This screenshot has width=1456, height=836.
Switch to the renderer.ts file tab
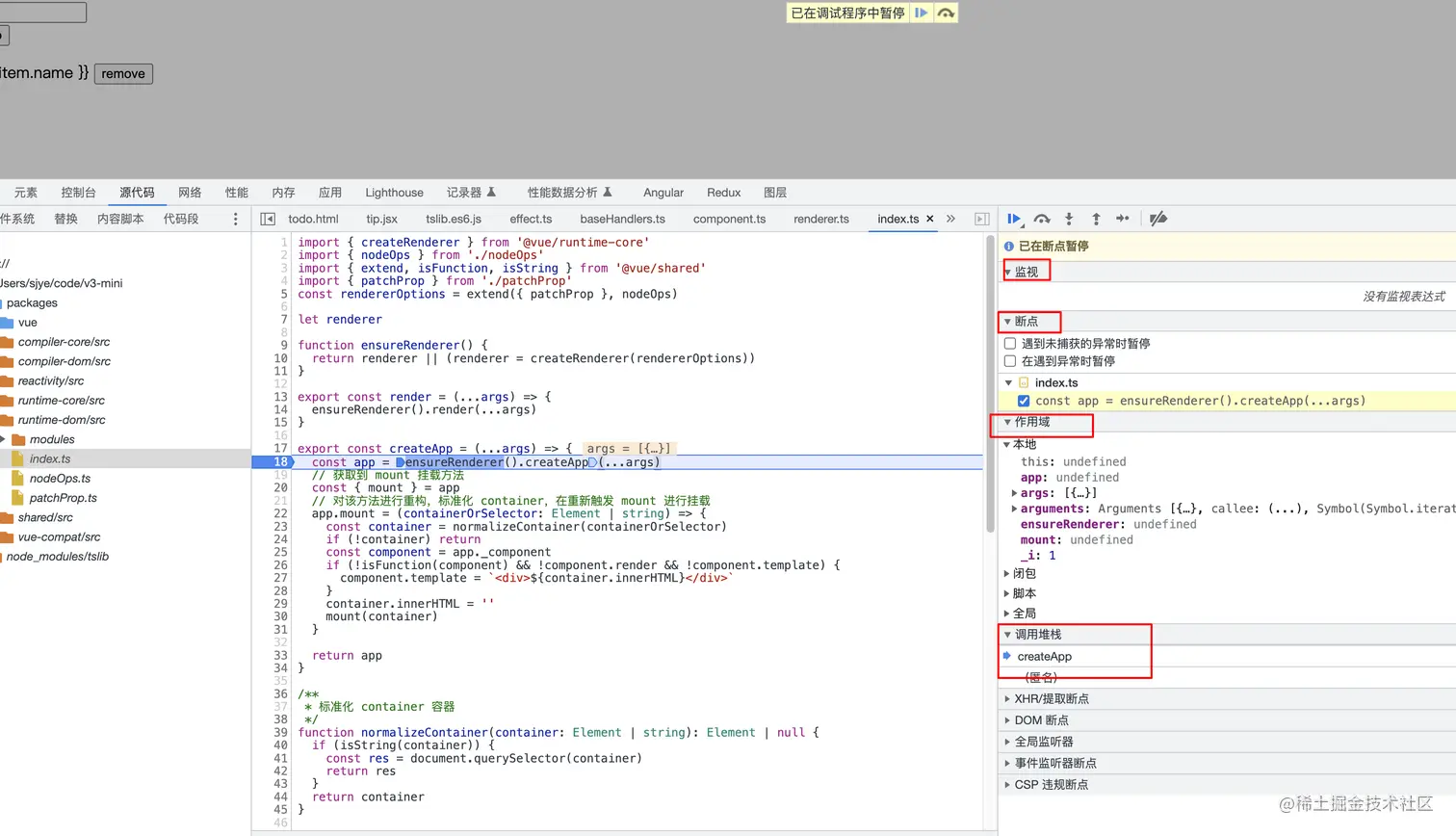pos(821,219)
